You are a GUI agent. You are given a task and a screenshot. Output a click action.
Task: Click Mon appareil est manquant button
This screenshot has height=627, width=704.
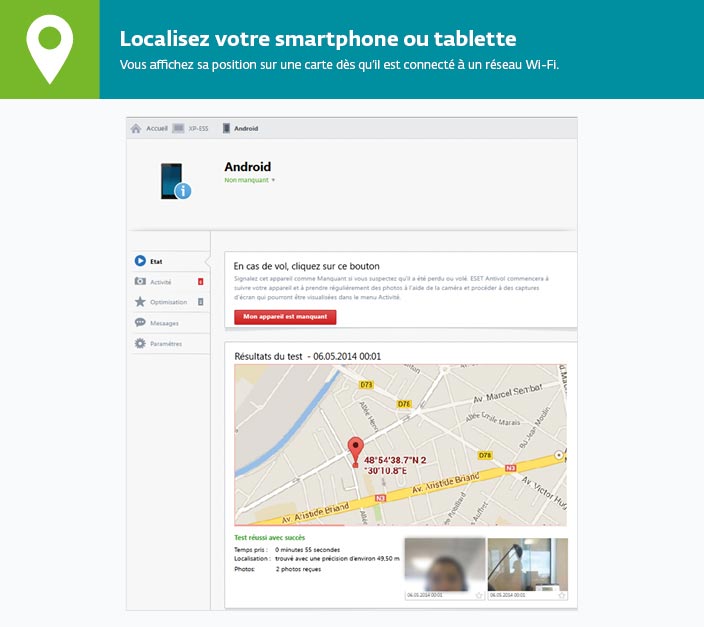point(285,317)
